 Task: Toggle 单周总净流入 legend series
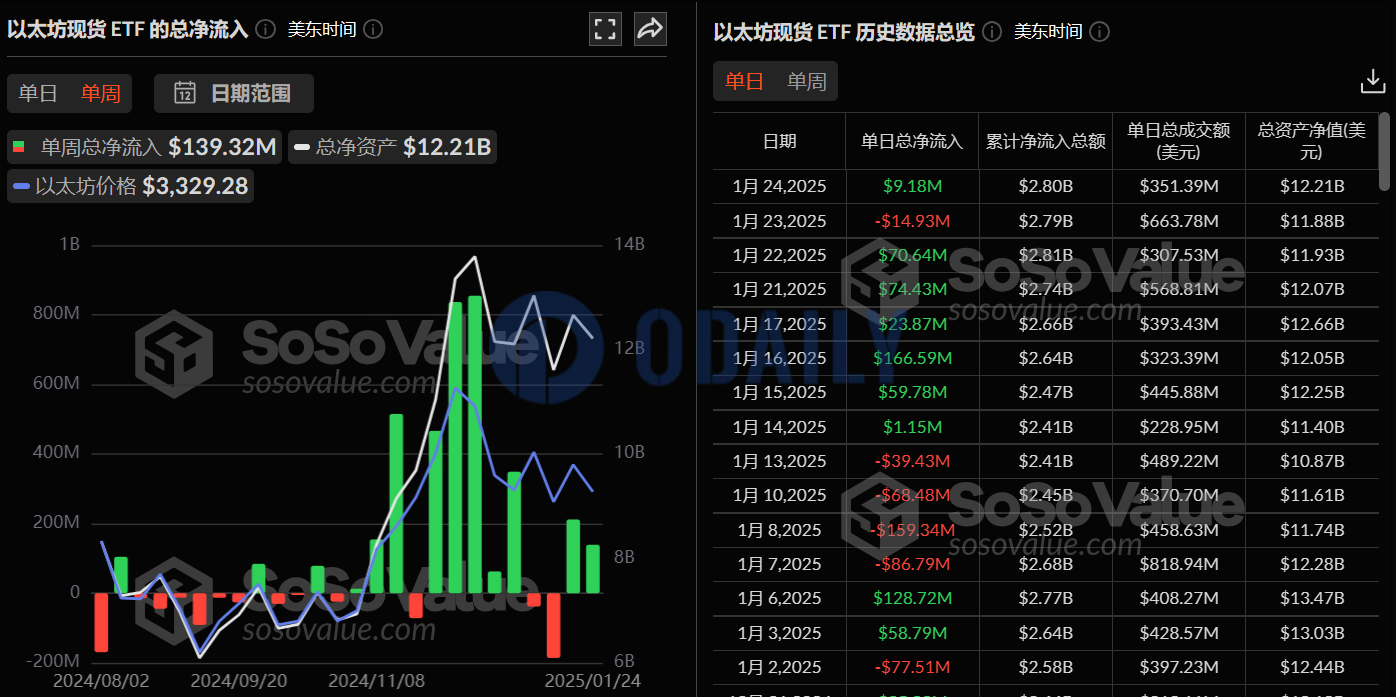pyautogui.click(x=145, y=147)
